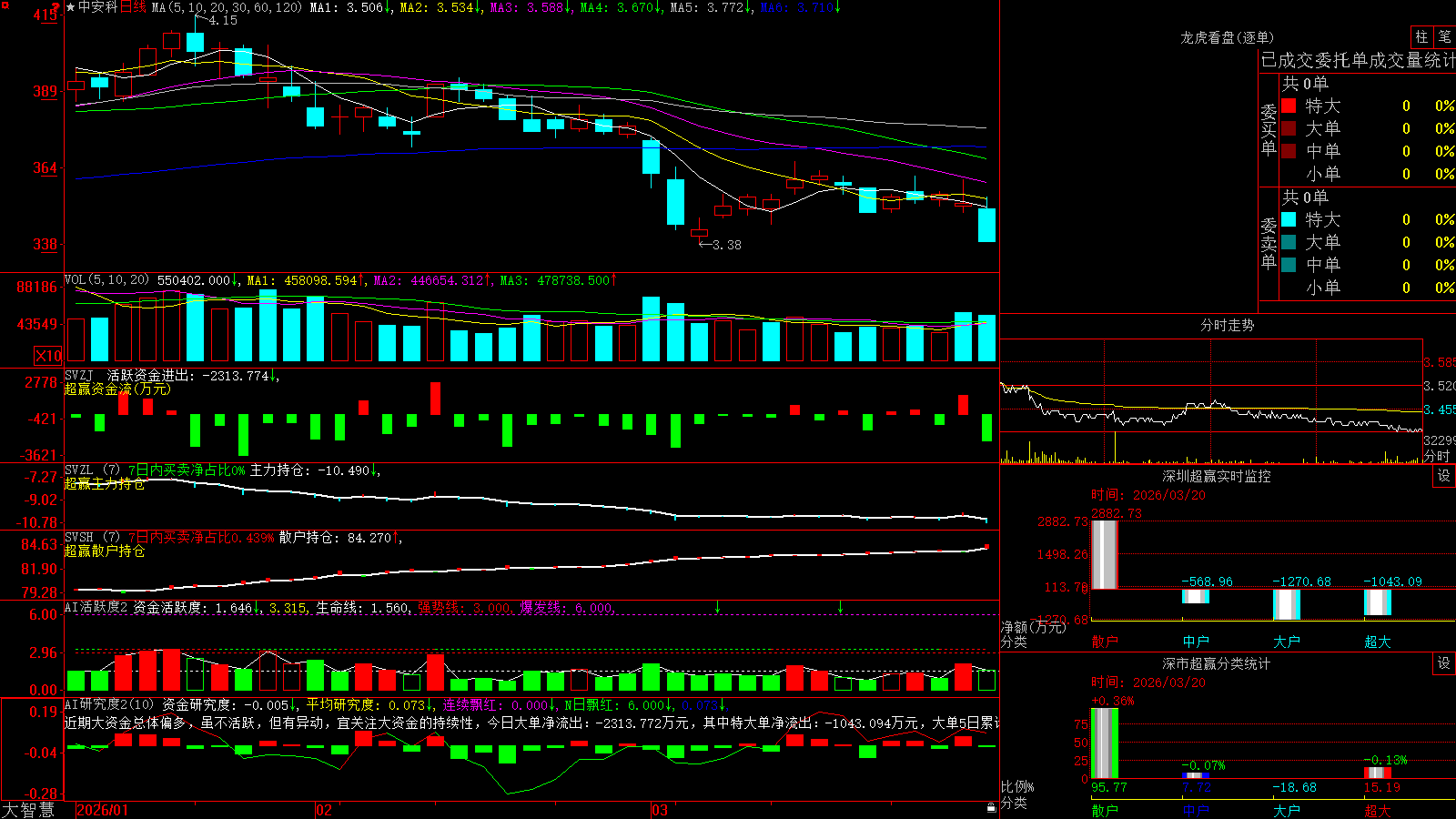1456x819 pixels.
Task: Click the 超赢主力持仓 label
Action: click(105, 483)
